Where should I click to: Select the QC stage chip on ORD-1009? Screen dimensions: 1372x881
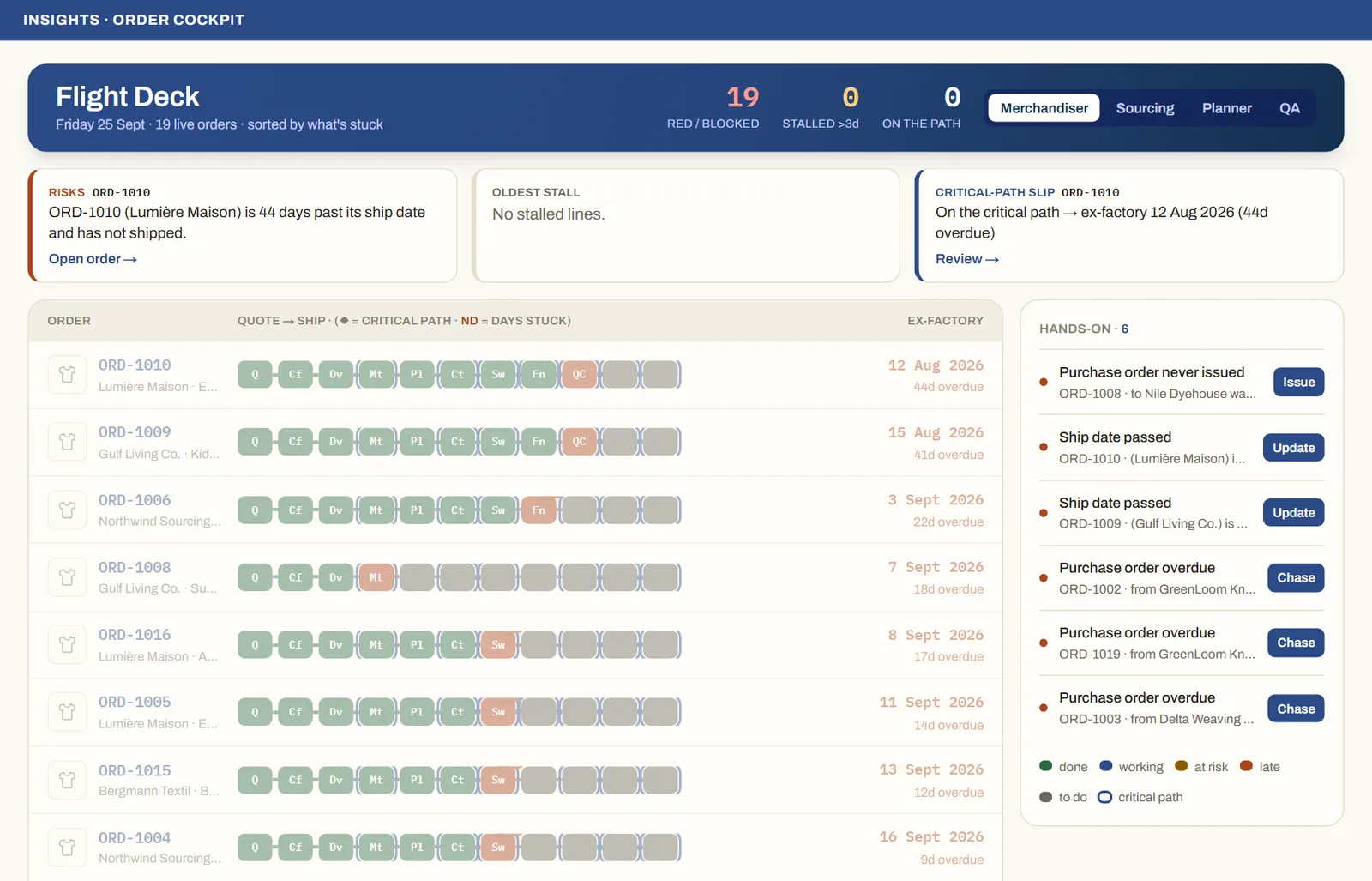580,442
